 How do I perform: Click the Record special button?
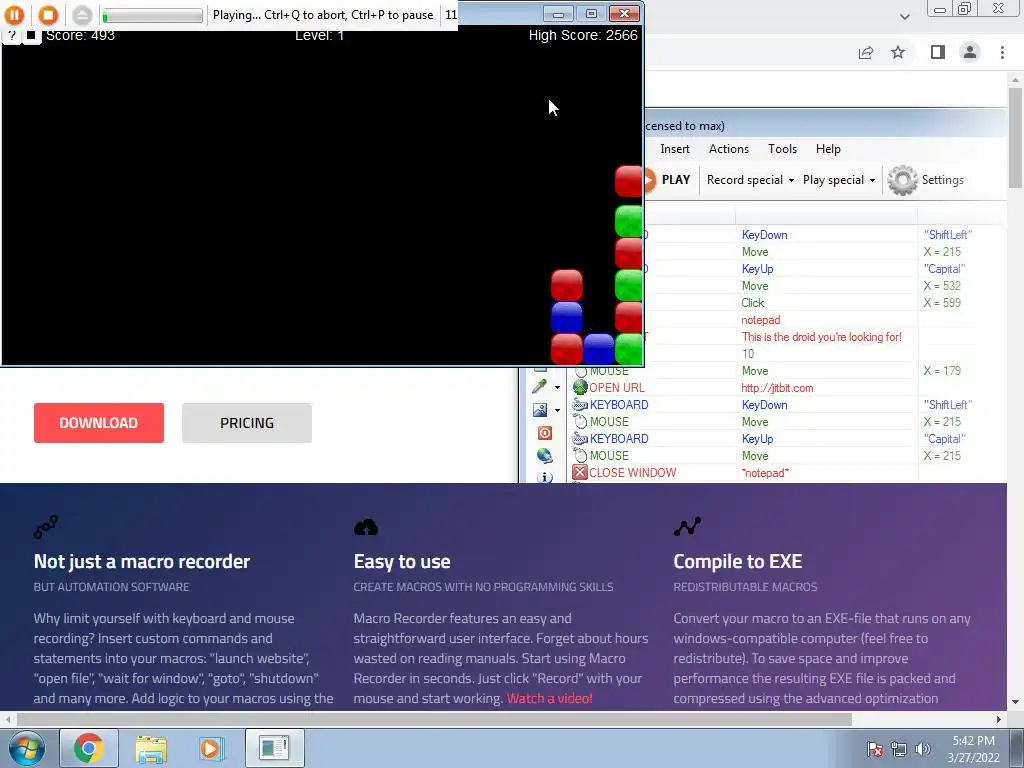(744, 180)
